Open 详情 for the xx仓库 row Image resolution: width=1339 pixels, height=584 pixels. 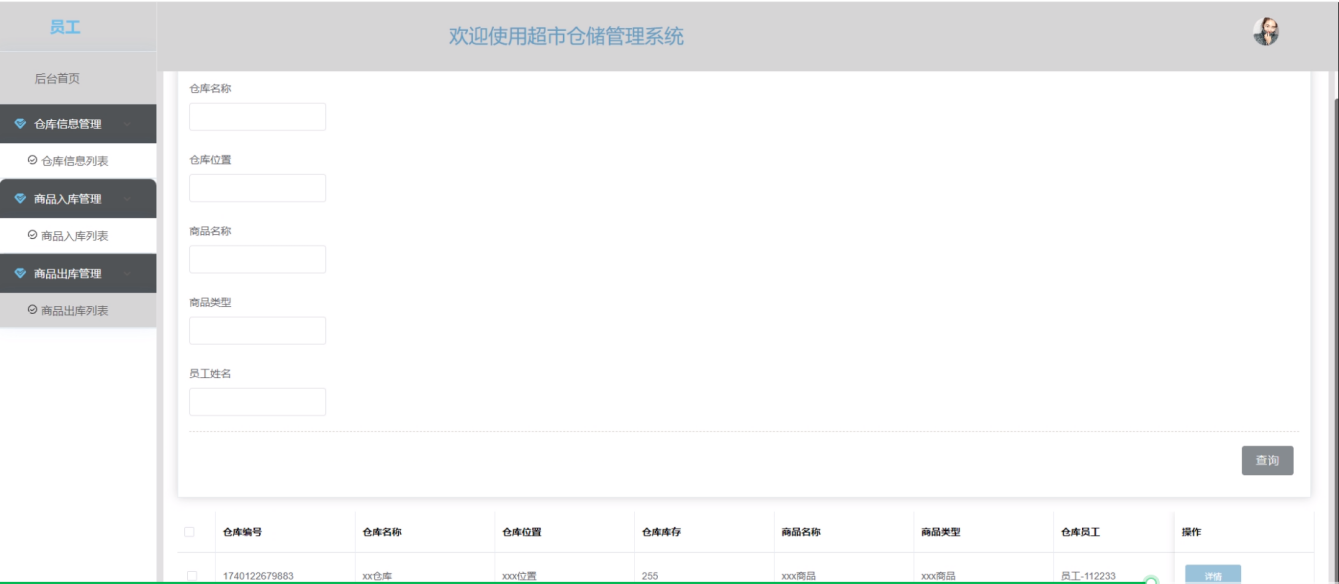pos(1213,575)
